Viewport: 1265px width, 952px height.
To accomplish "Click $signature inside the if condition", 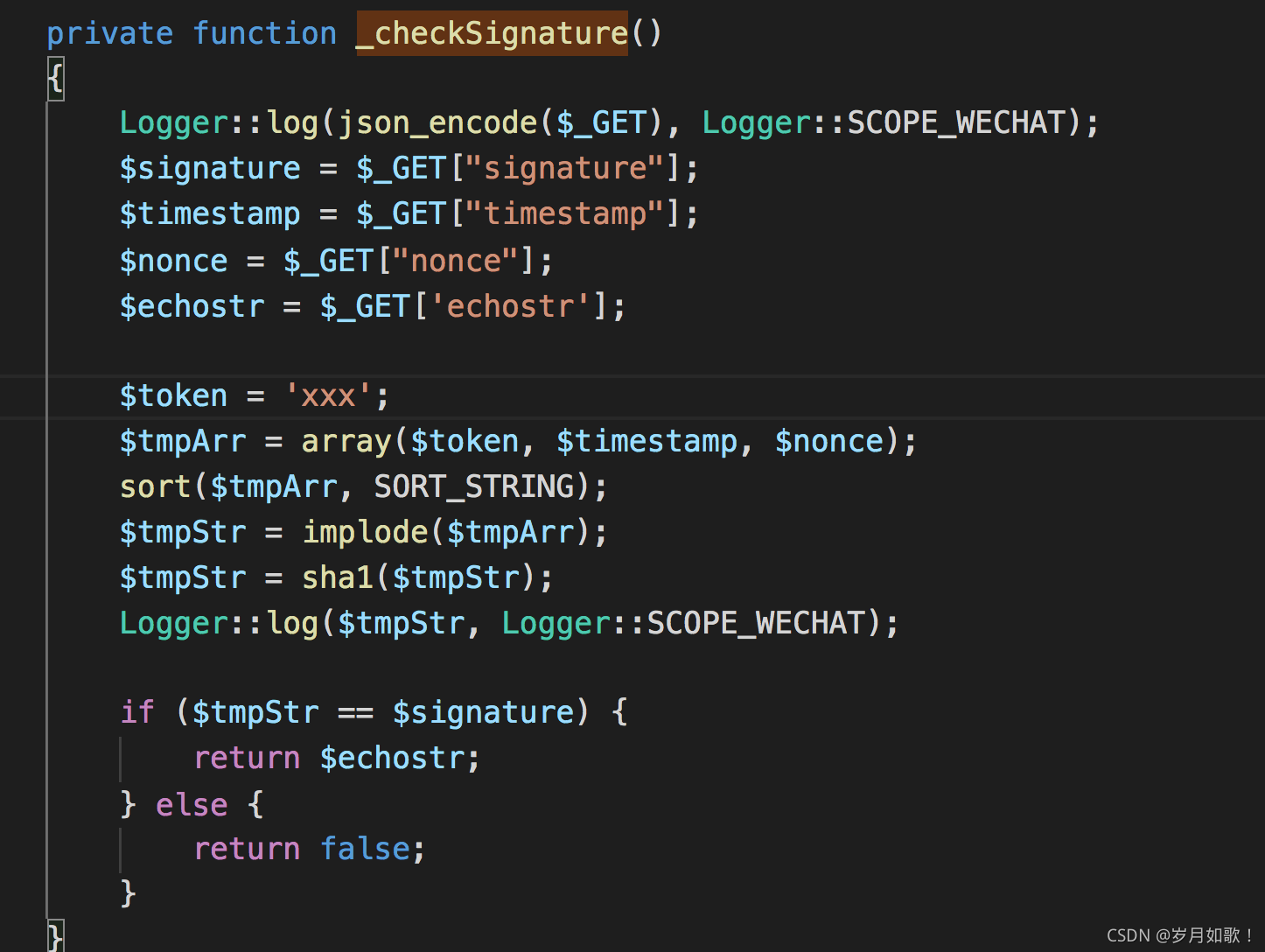I will click(484, 712).
